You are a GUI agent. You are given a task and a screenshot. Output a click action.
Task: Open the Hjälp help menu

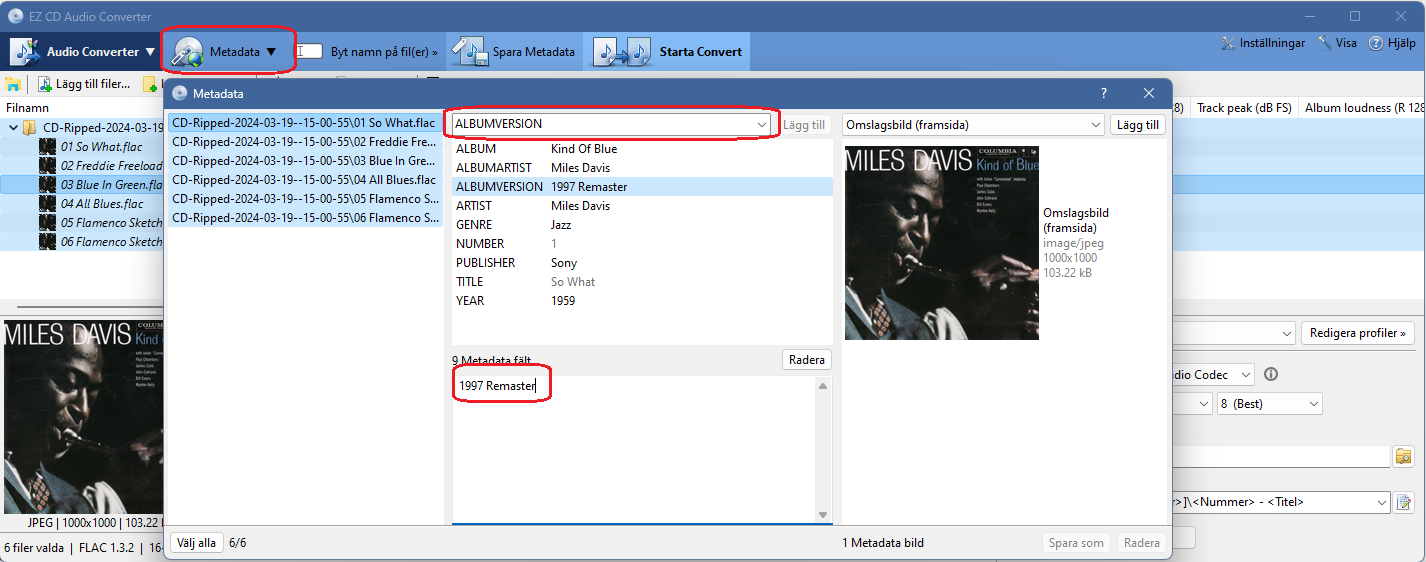pos(1392,43)
